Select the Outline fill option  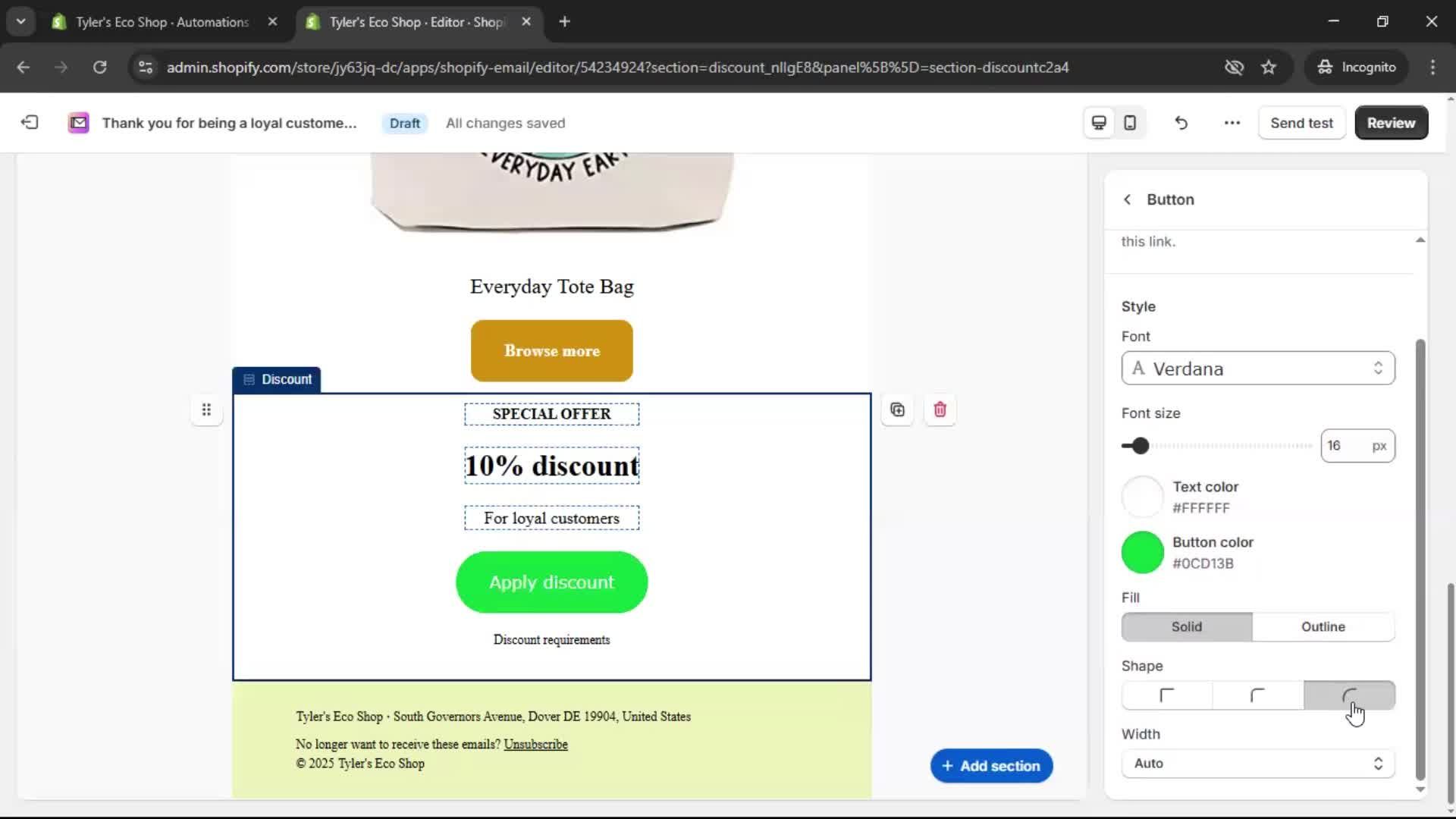[x=1323, y=626]
